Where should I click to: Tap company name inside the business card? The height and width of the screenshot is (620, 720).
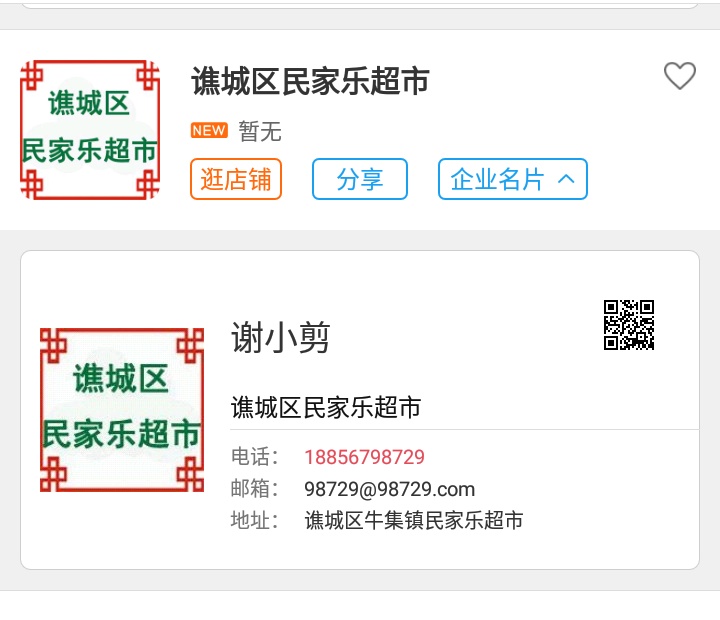coord(326,407)
